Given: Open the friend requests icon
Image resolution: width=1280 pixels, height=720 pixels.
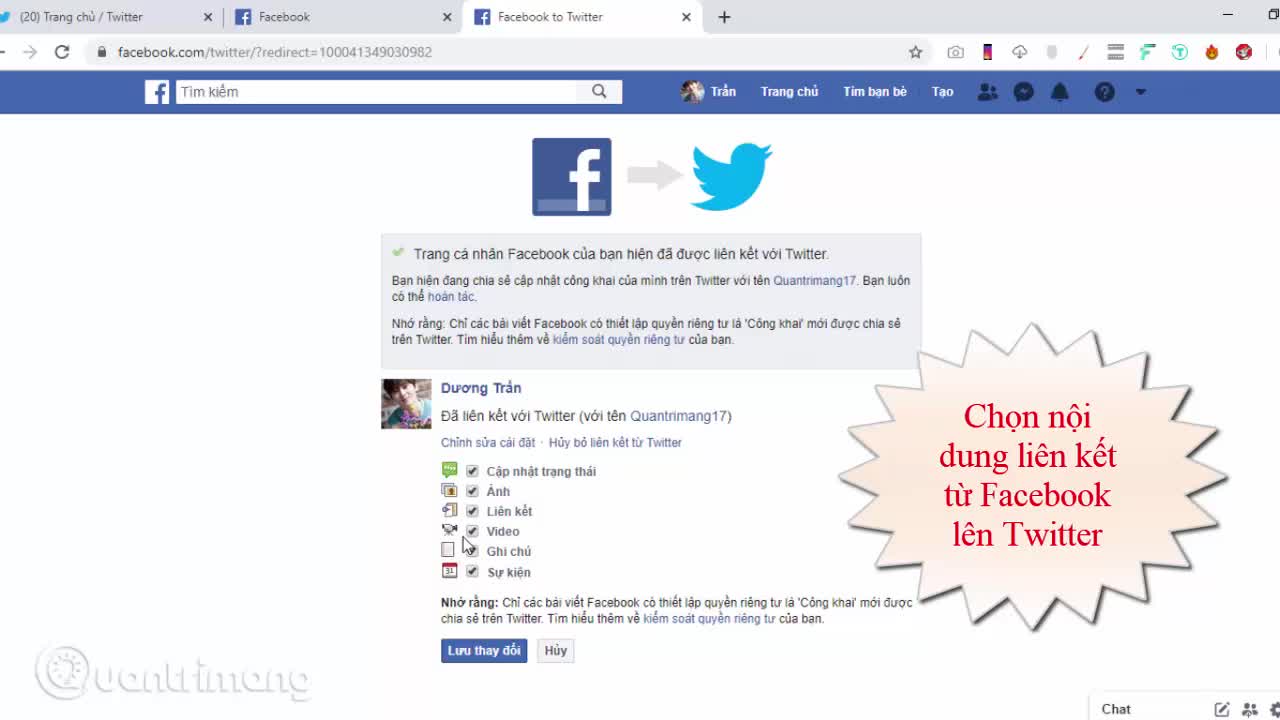Looking at the screenshot, I should coord(988,92).
